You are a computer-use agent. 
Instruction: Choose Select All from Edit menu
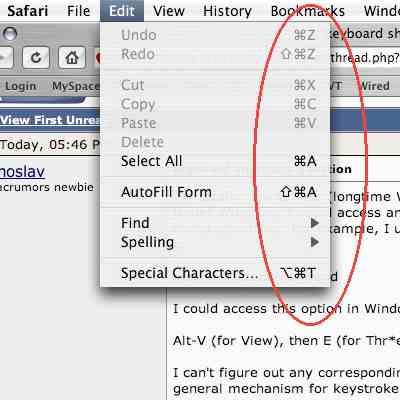[x=215, y=161]
